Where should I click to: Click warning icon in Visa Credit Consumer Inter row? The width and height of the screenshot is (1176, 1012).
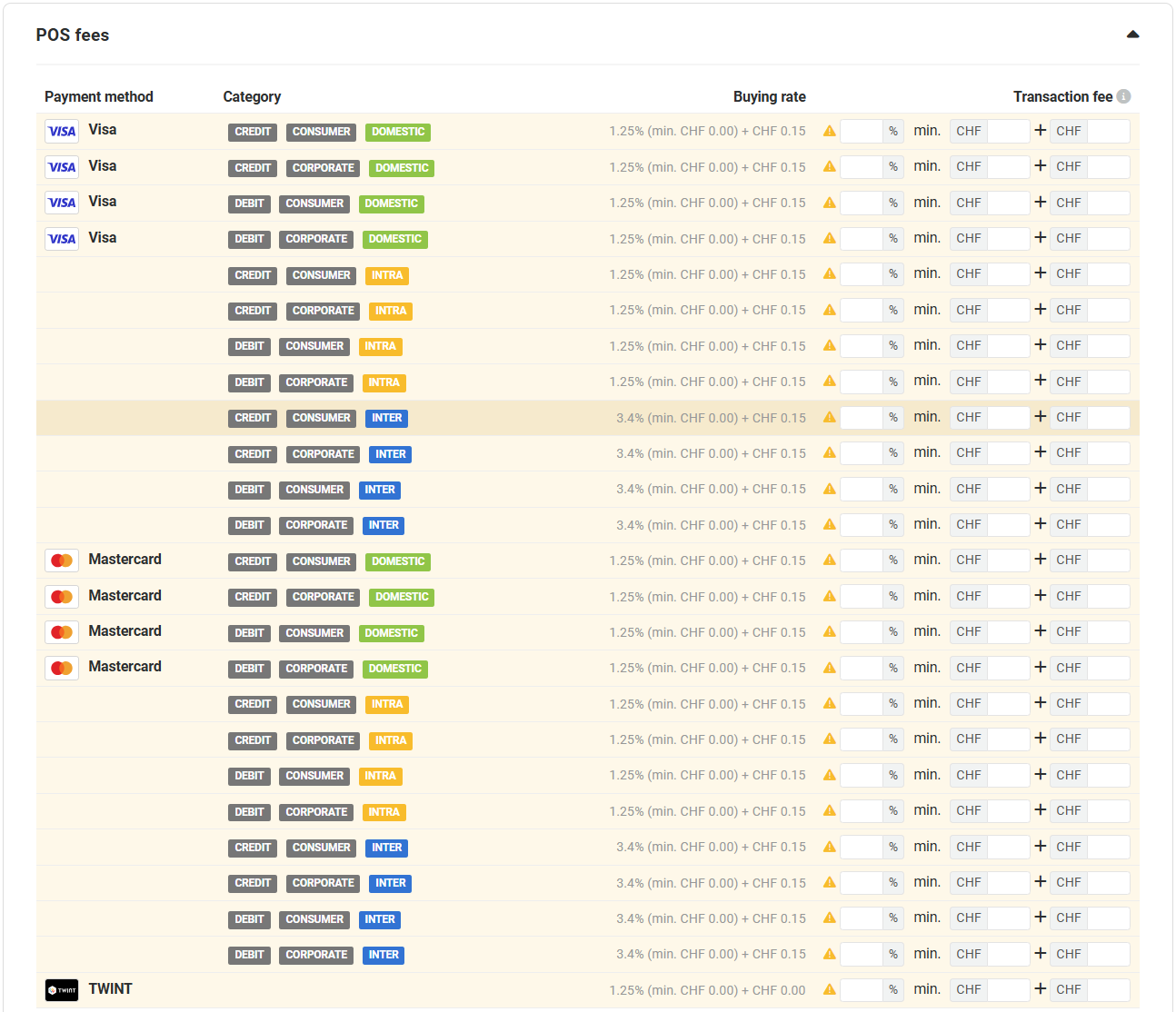[x=829, y=417]
